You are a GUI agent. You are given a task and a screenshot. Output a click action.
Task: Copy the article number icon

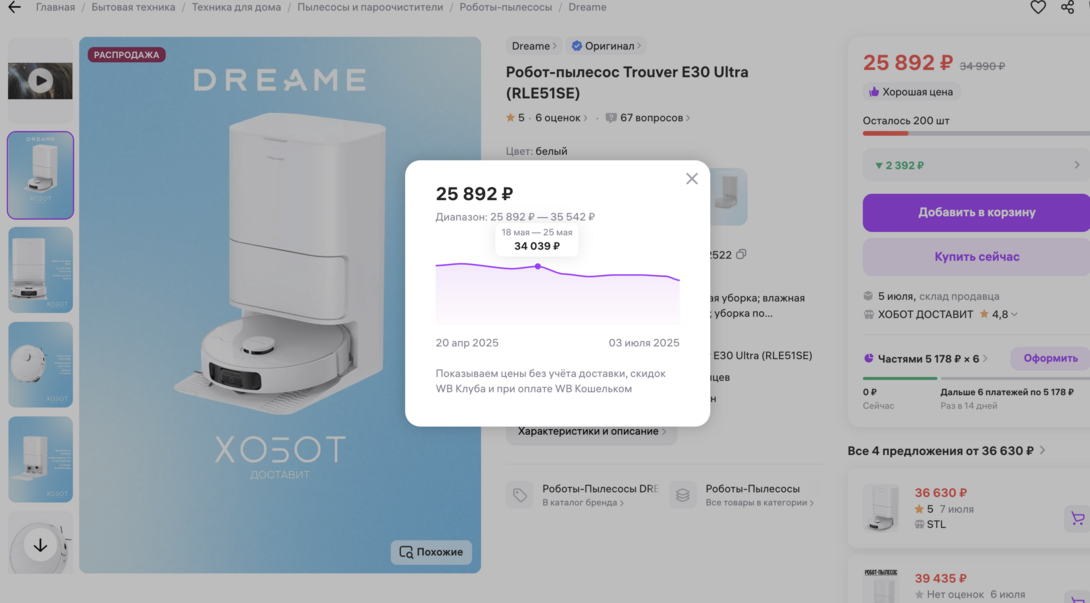tap(741, 255)
